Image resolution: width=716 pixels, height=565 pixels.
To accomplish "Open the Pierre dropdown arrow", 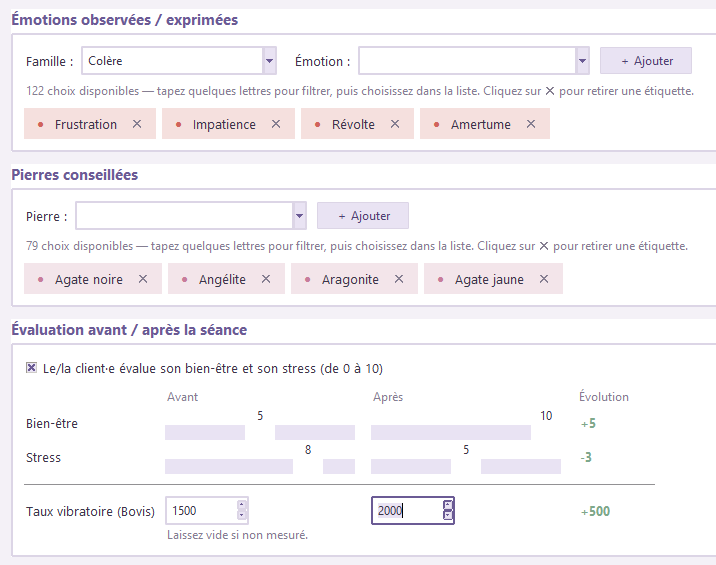I will coord(299,216).
